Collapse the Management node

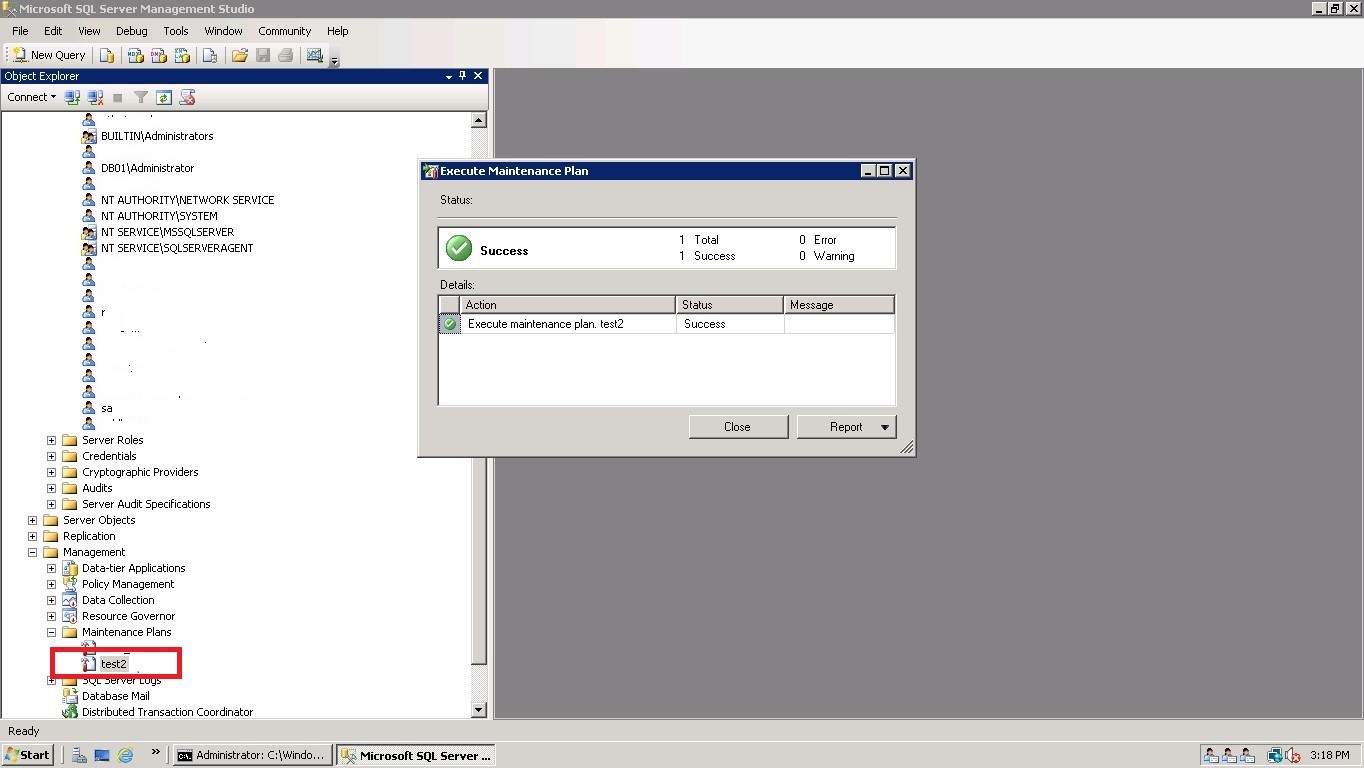pos(32,552)
